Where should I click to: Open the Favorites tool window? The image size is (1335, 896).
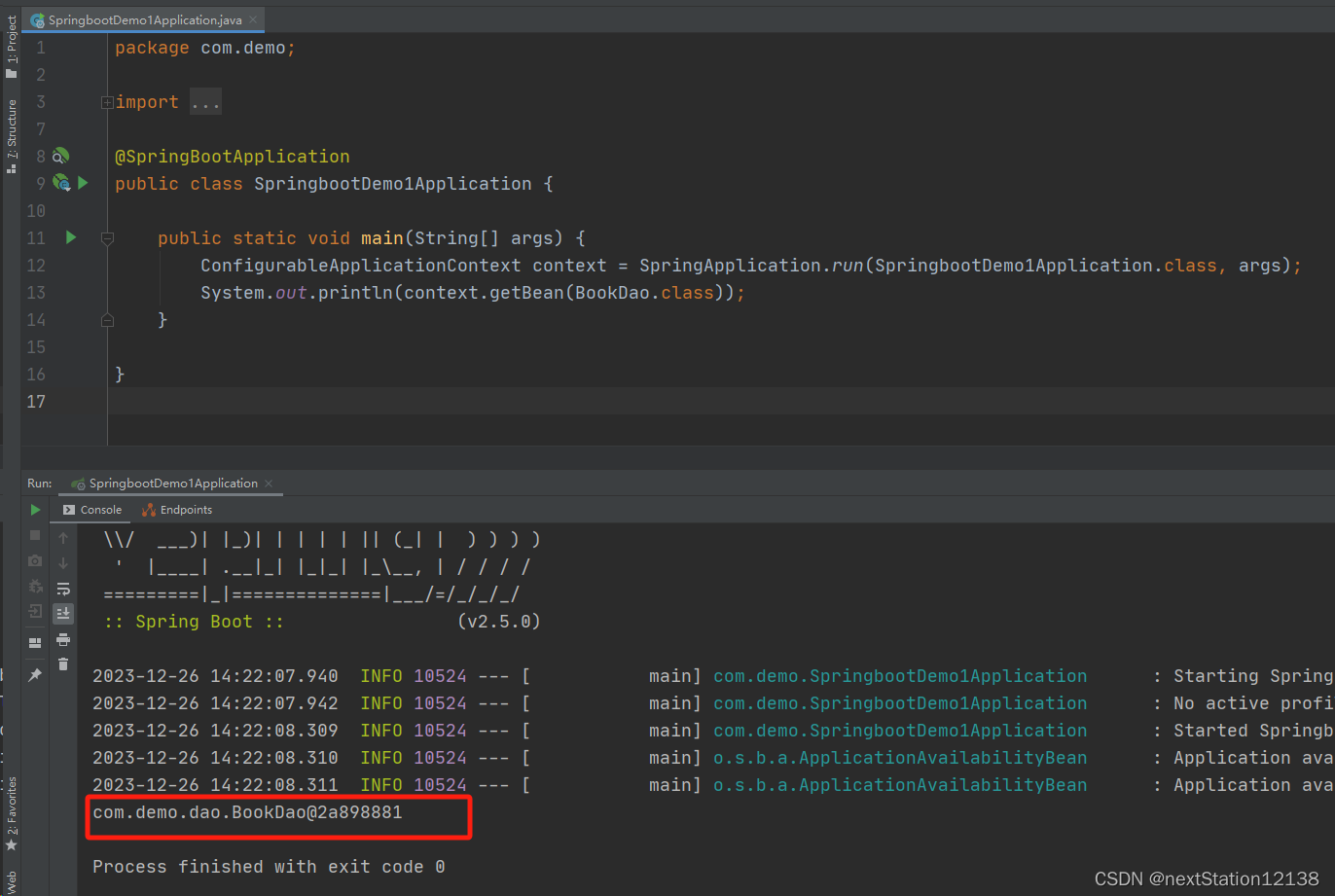point(11,813)
